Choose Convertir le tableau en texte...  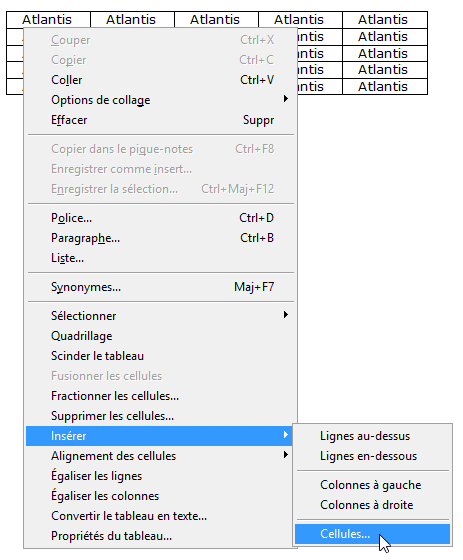(160, 516)
